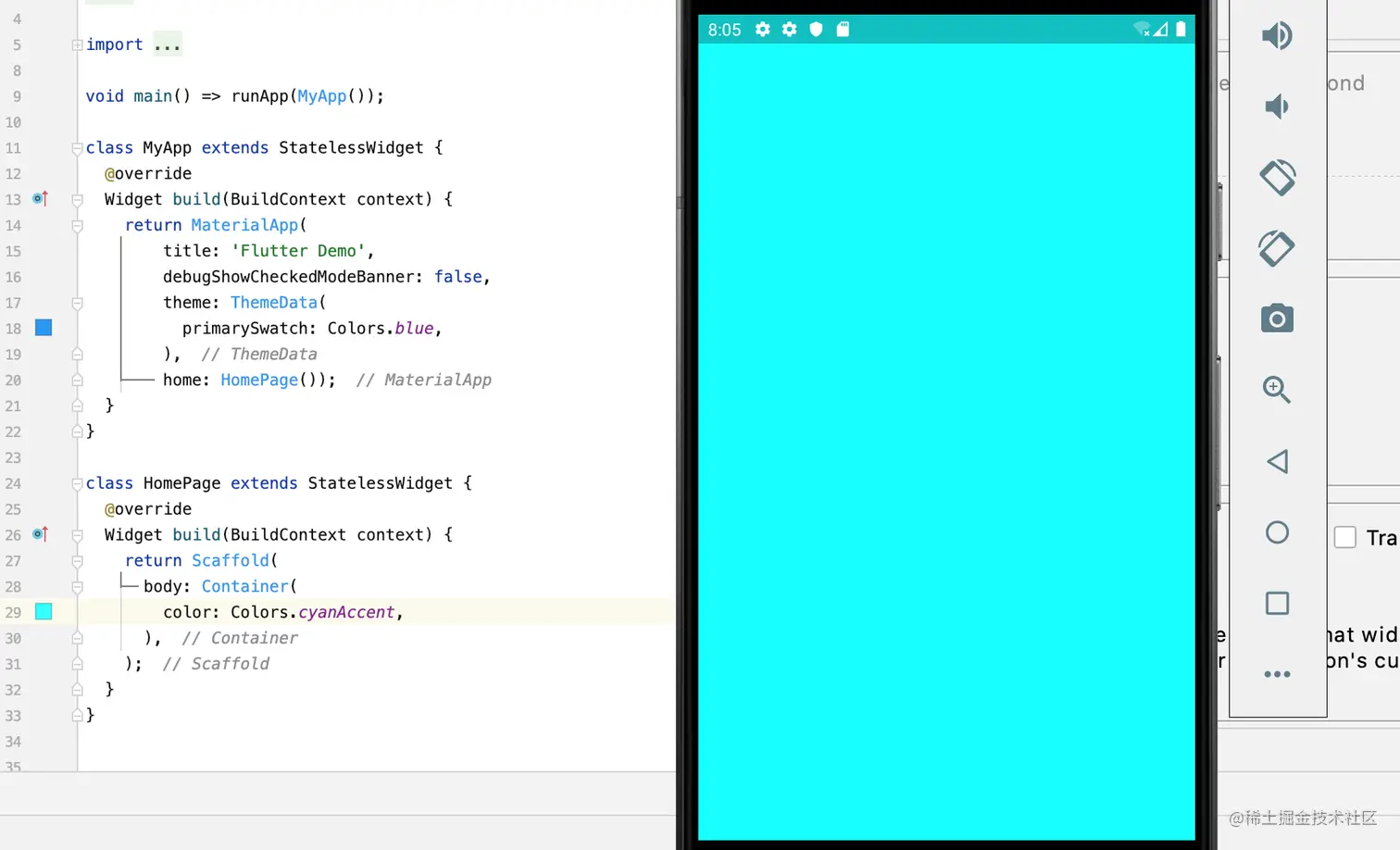The width and height of the screenshot is (1400, 850).
Task: Click cyanAccent on line 29
Action: tap(346, 612)
